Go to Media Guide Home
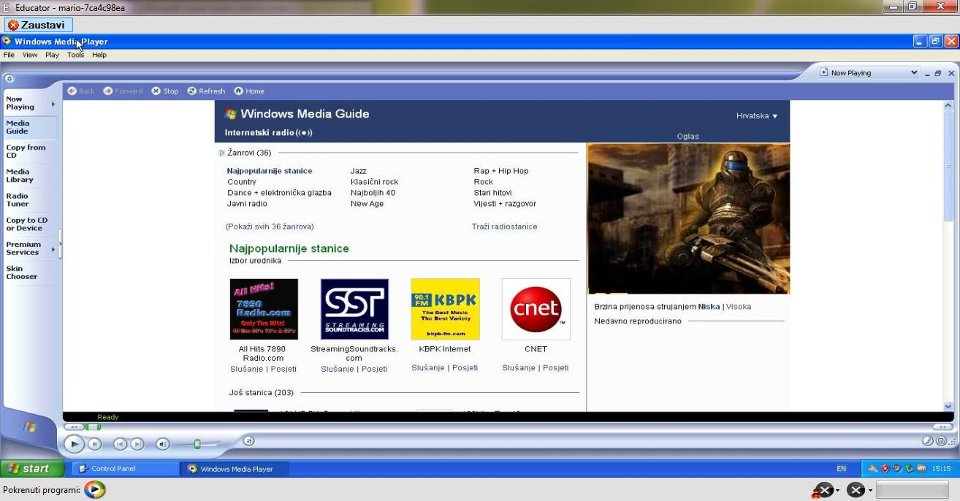Screen dimensions: 960x501 [249, 91]
